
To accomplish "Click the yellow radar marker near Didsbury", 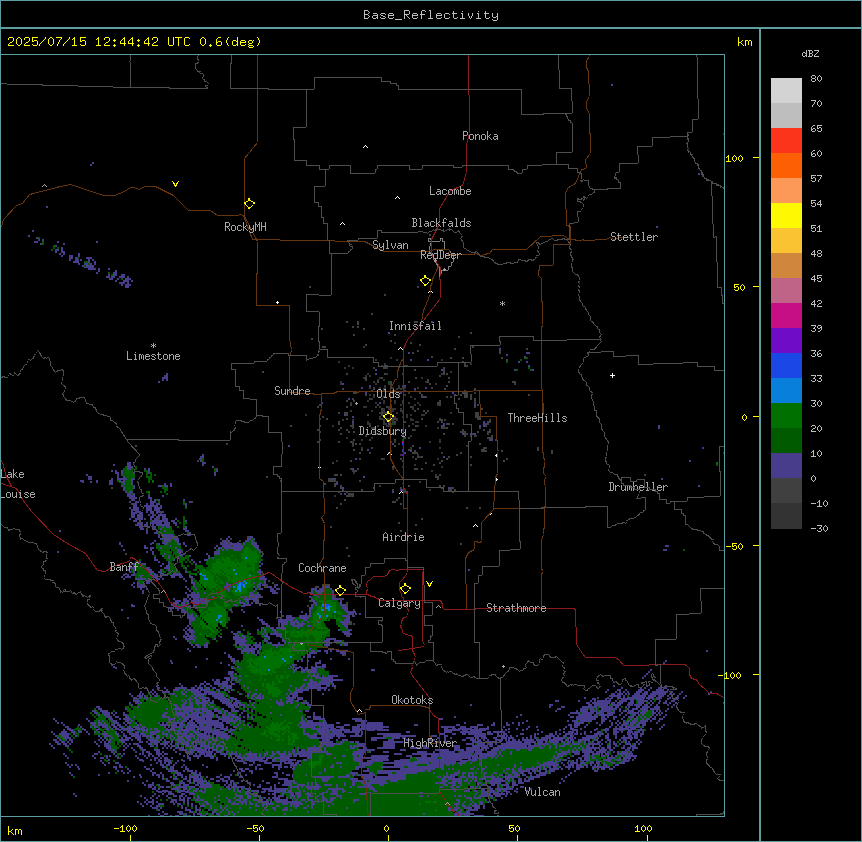I will [388, 417].
